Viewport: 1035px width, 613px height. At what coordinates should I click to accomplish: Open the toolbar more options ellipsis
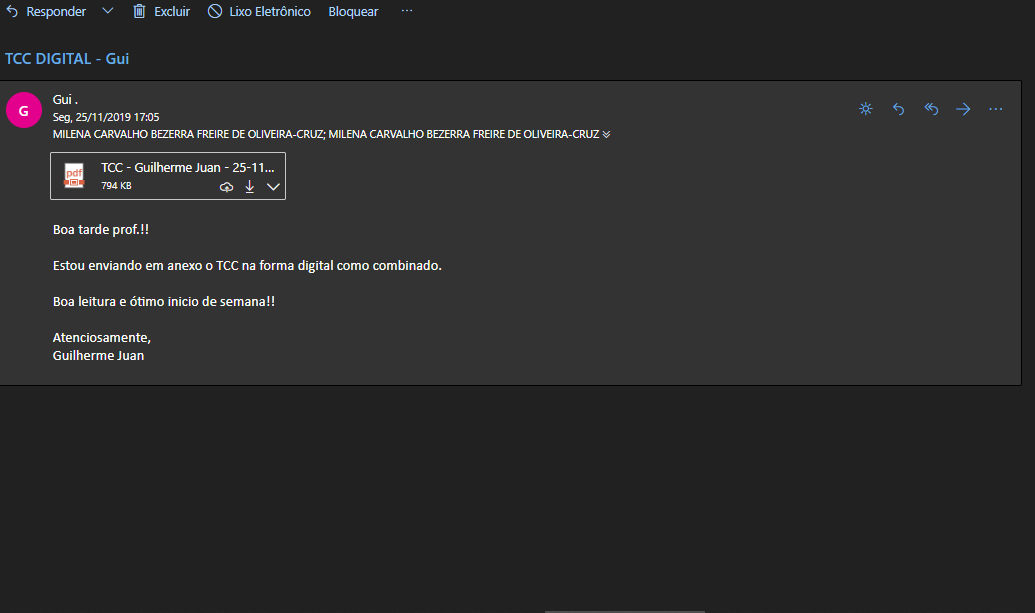(407, 11)
